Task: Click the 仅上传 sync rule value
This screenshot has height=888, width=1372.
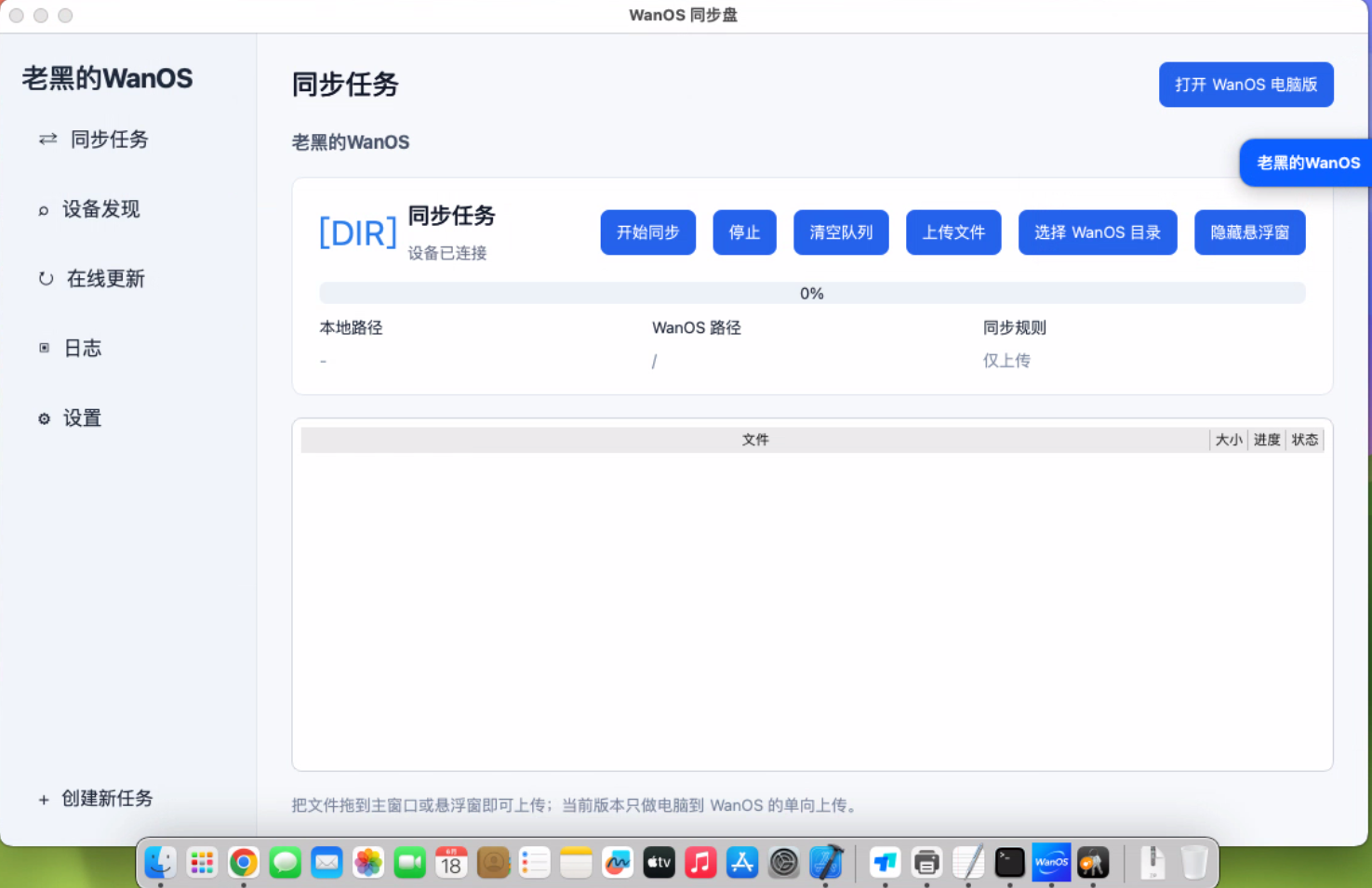Action: point(1006,361)
